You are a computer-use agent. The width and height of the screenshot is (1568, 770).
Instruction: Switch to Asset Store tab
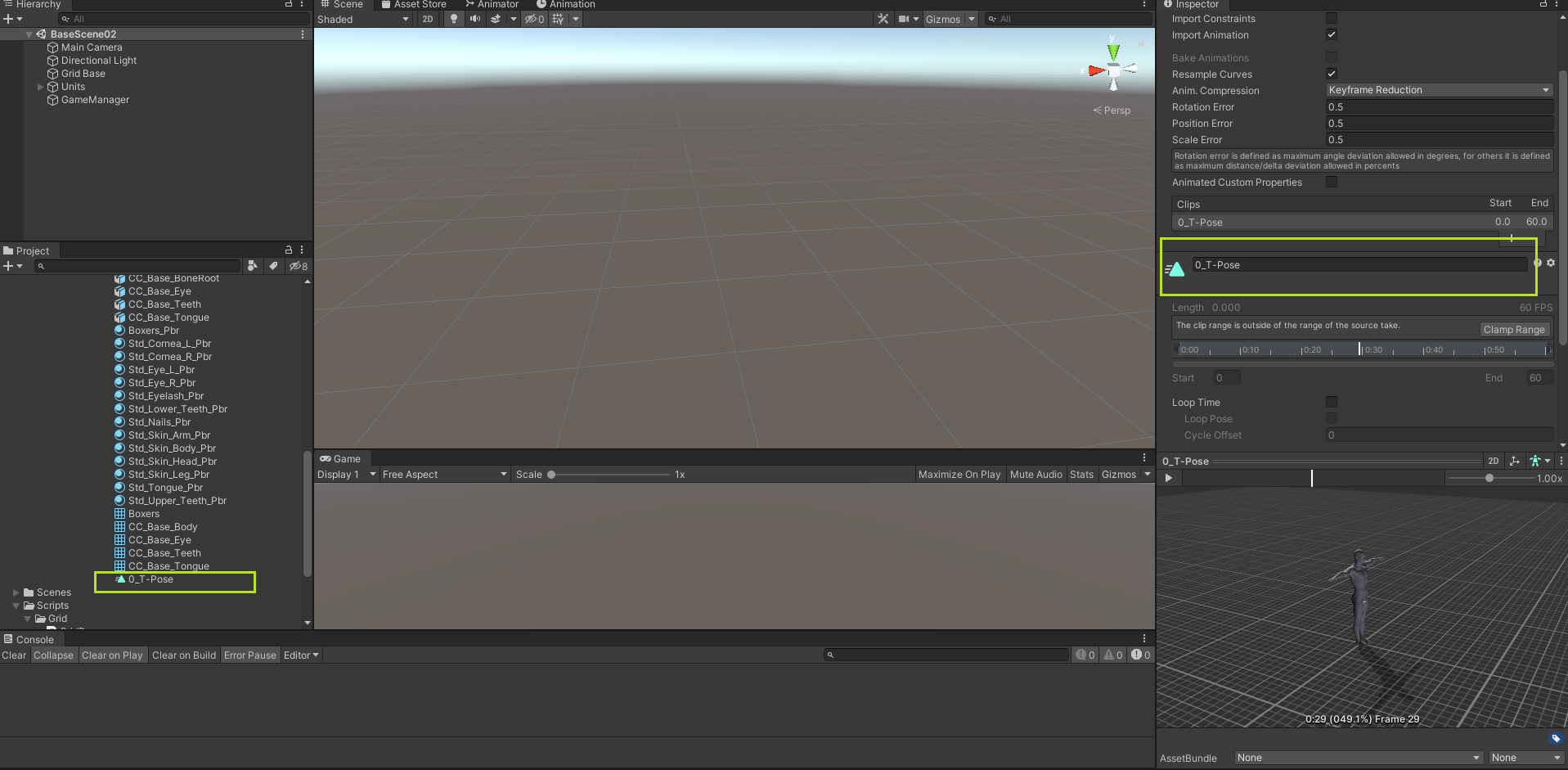[414, 4]
